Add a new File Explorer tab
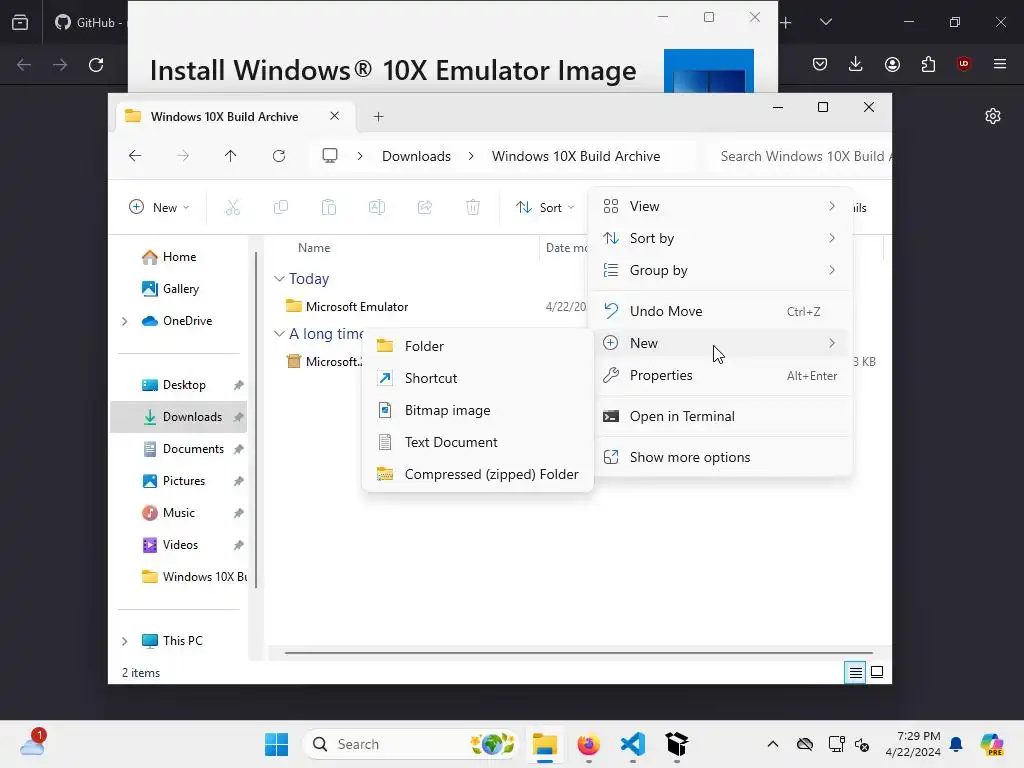 pos(378,116)
